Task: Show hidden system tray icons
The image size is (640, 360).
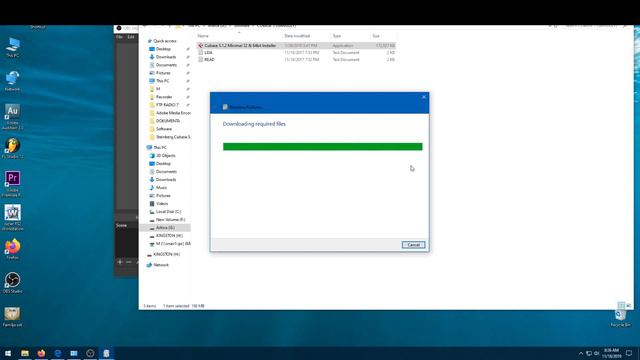Action: tap(581, 353)
